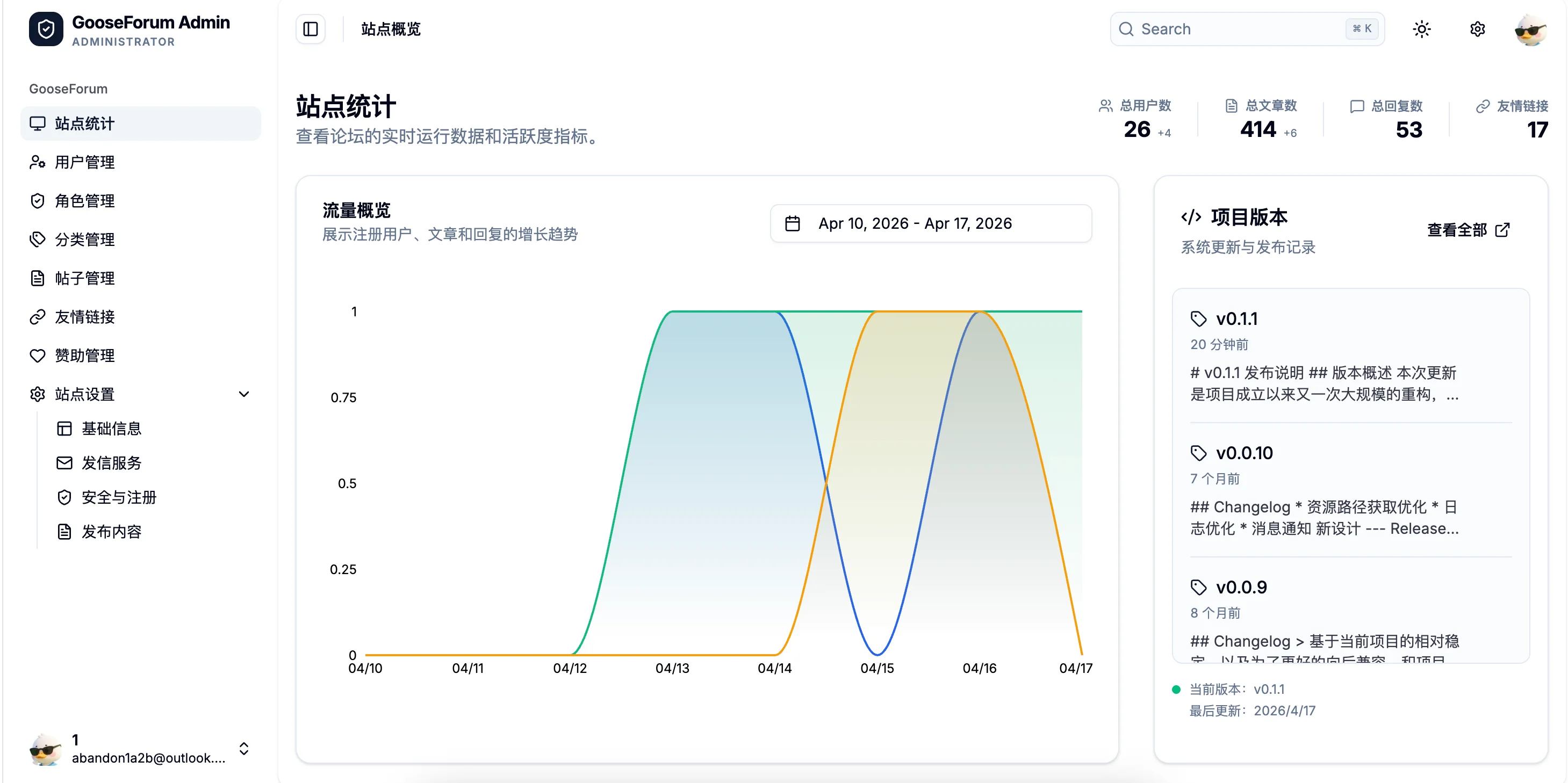
Task: Click the 04/15 point on traffic chart
Action: [877, 655]
